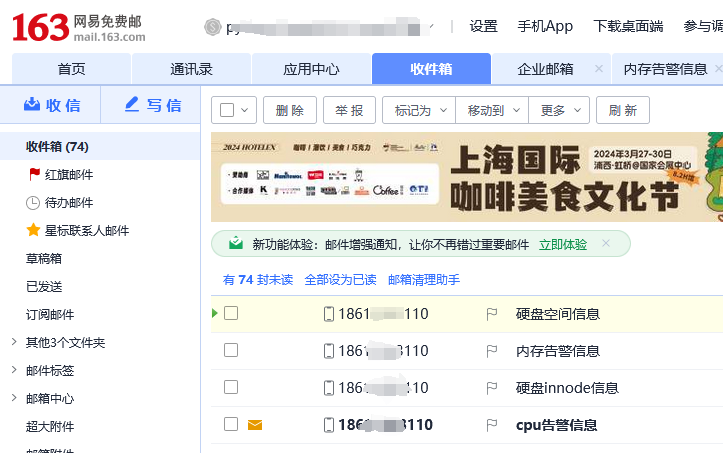Click 全部设为已读 link
723x453 pixels.
point(340,280)
